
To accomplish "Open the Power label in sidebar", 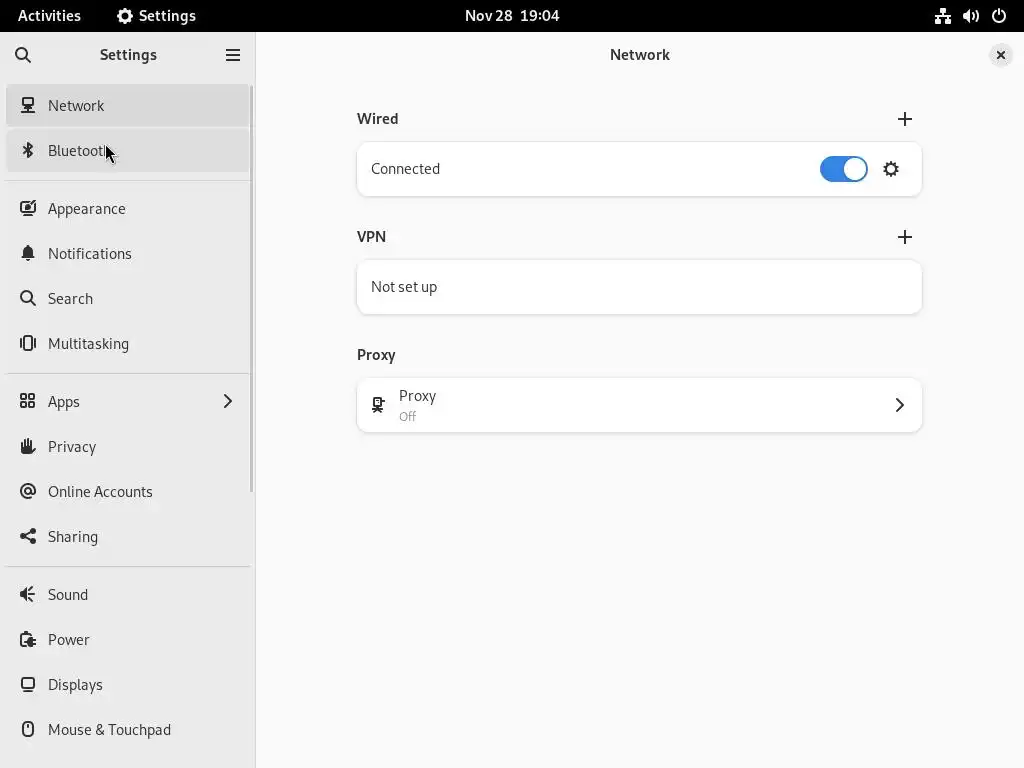I will [x=69, y=640].
